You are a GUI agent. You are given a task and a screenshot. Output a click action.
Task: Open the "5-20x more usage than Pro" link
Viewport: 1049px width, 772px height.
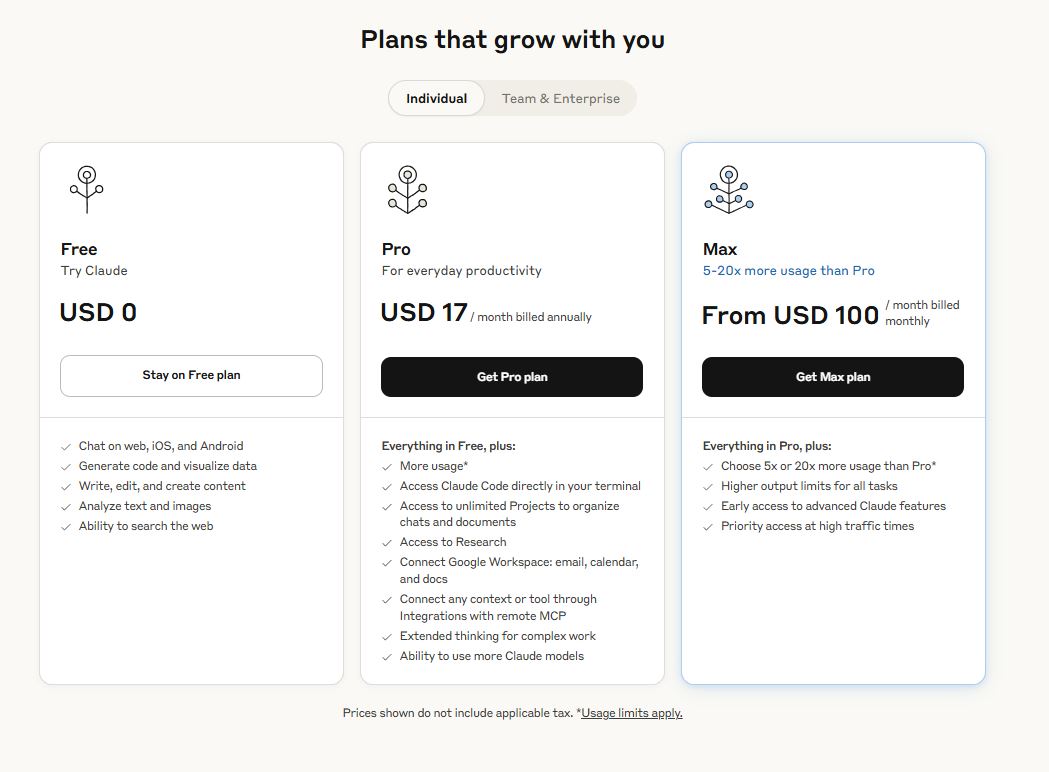788,271
